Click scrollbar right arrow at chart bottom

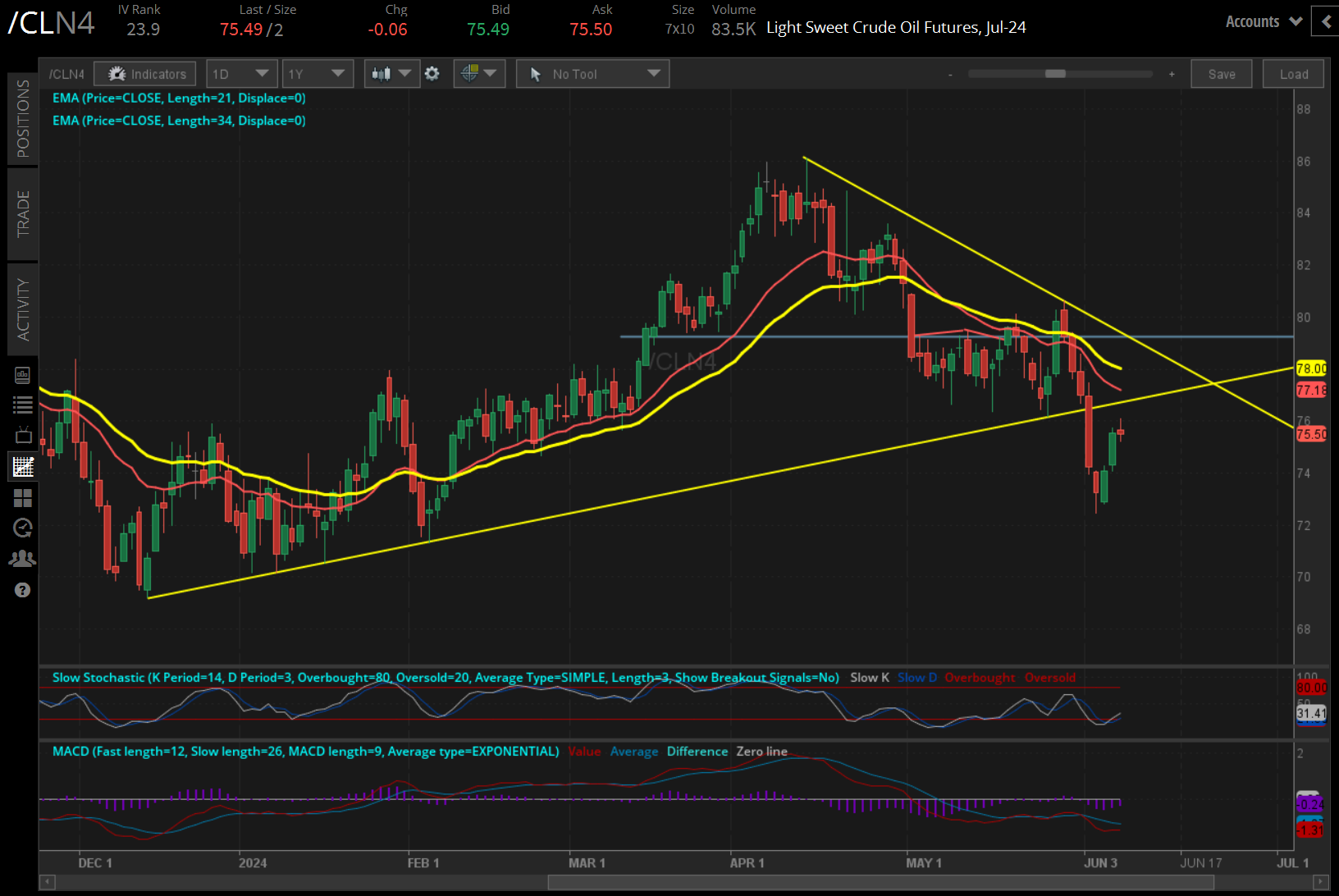tap(1321, 882)
